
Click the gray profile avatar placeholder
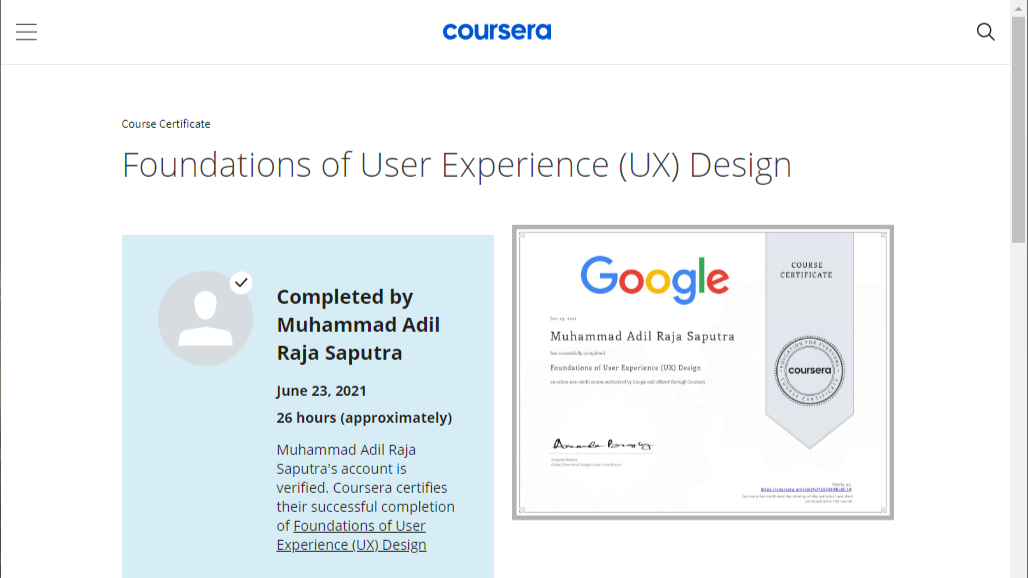click(205, 318)
